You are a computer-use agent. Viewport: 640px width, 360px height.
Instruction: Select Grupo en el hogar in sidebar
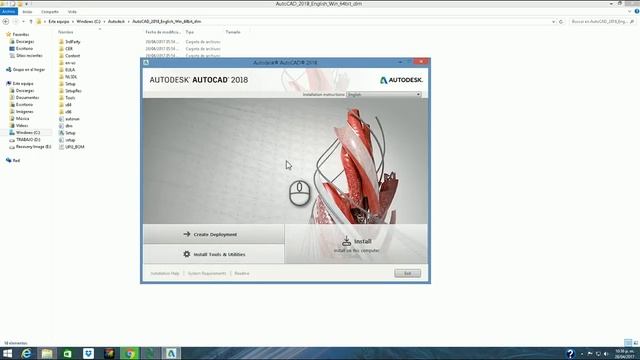(x=29, y=70)
